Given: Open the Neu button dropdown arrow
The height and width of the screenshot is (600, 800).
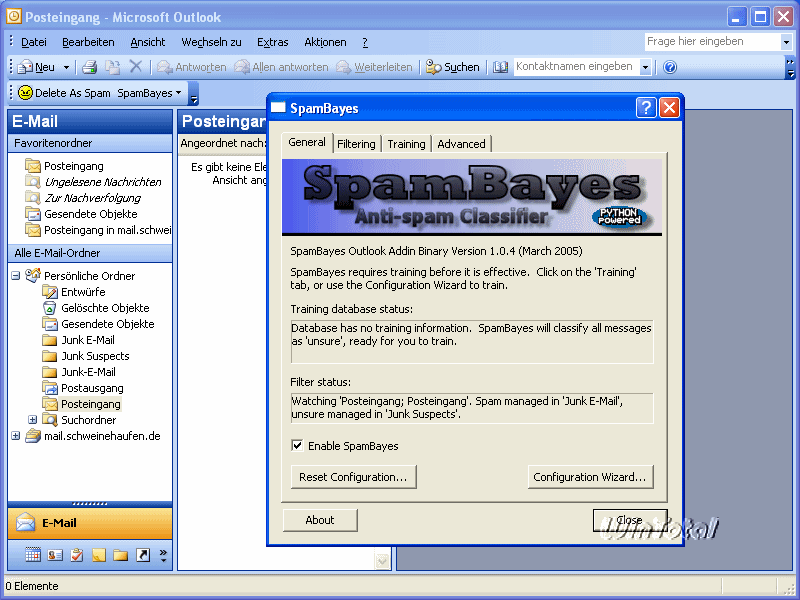Looking at the screenshot, I should pos(66,67).
